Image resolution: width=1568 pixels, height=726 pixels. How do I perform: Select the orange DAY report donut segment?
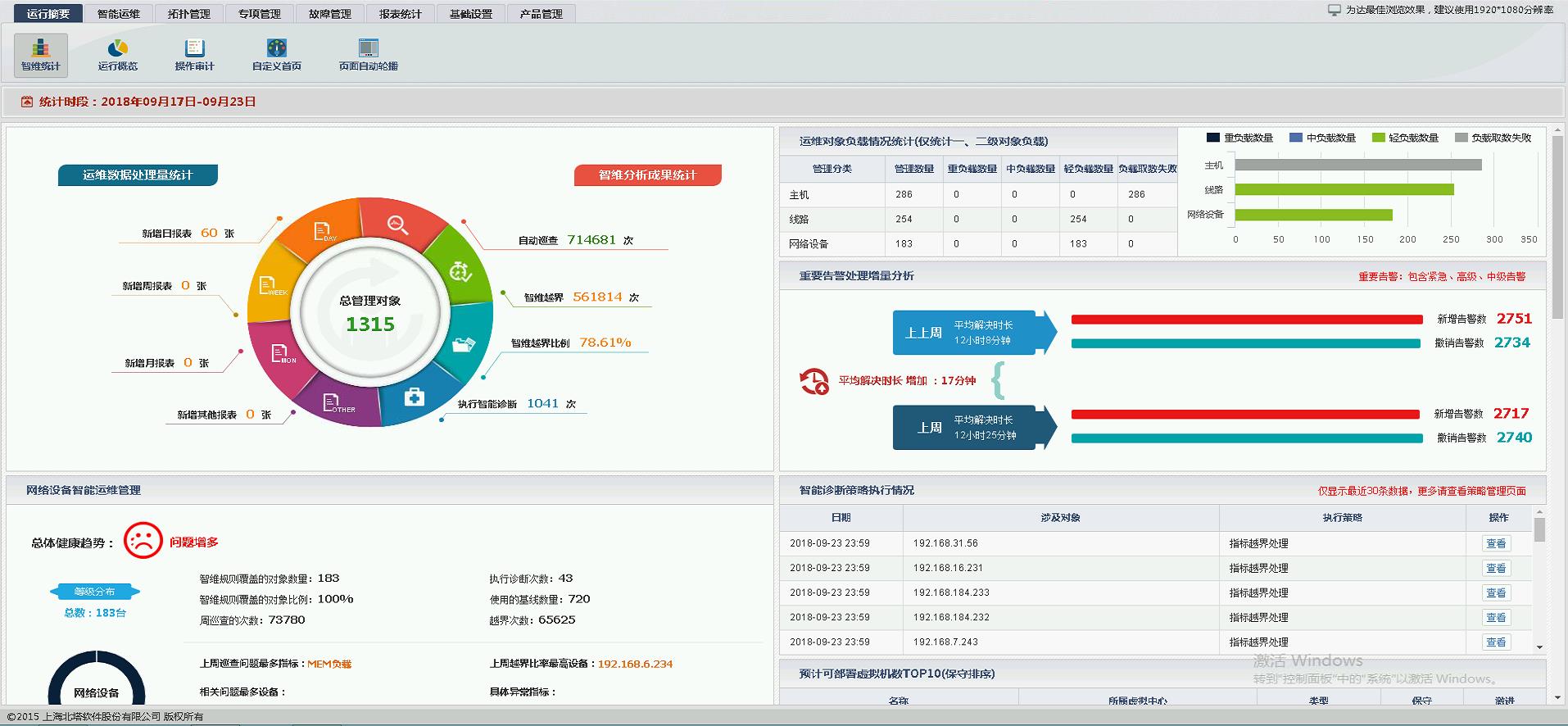coord(323,232)
